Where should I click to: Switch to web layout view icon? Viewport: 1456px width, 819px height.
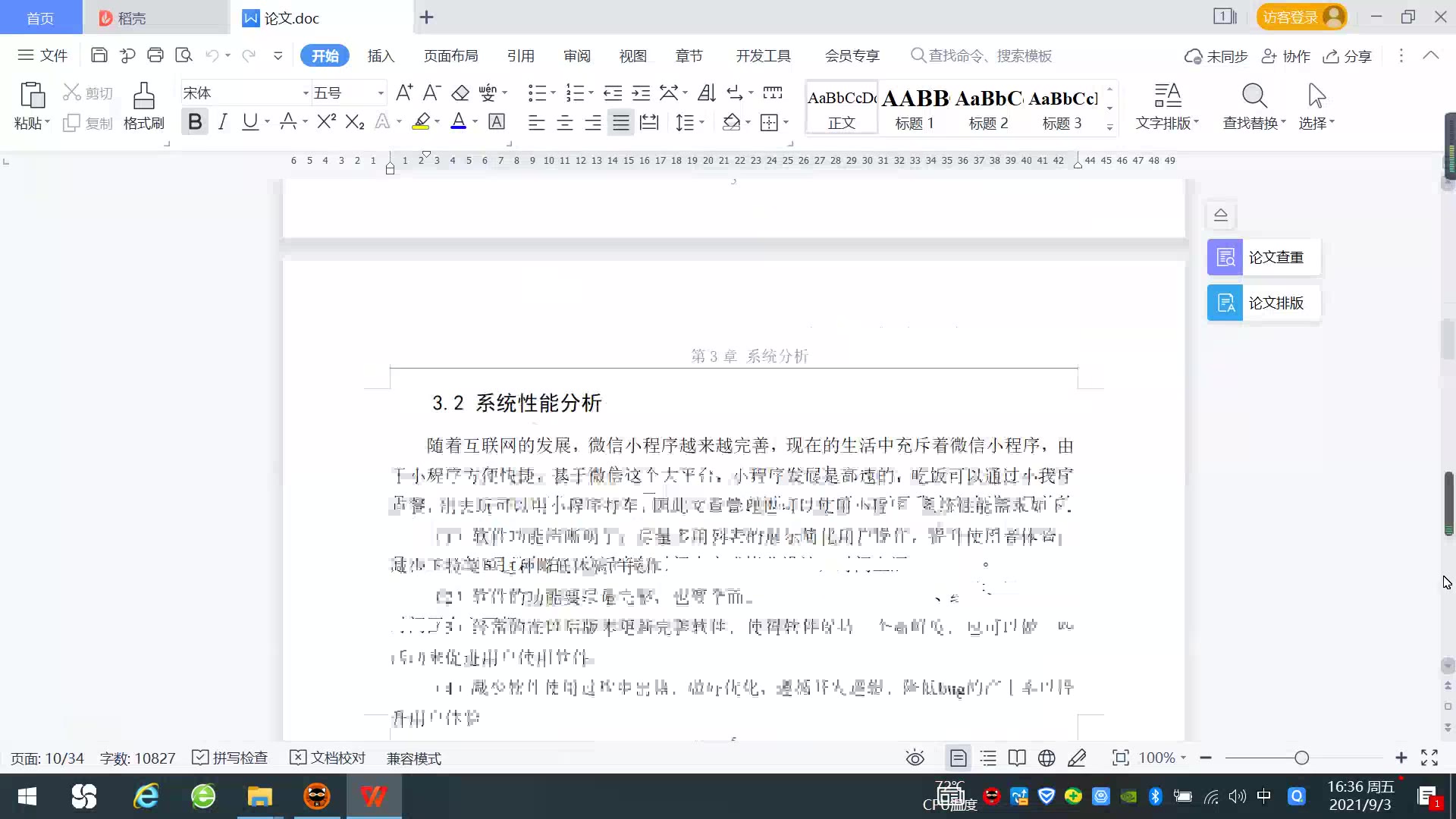tap(1046, 758)
